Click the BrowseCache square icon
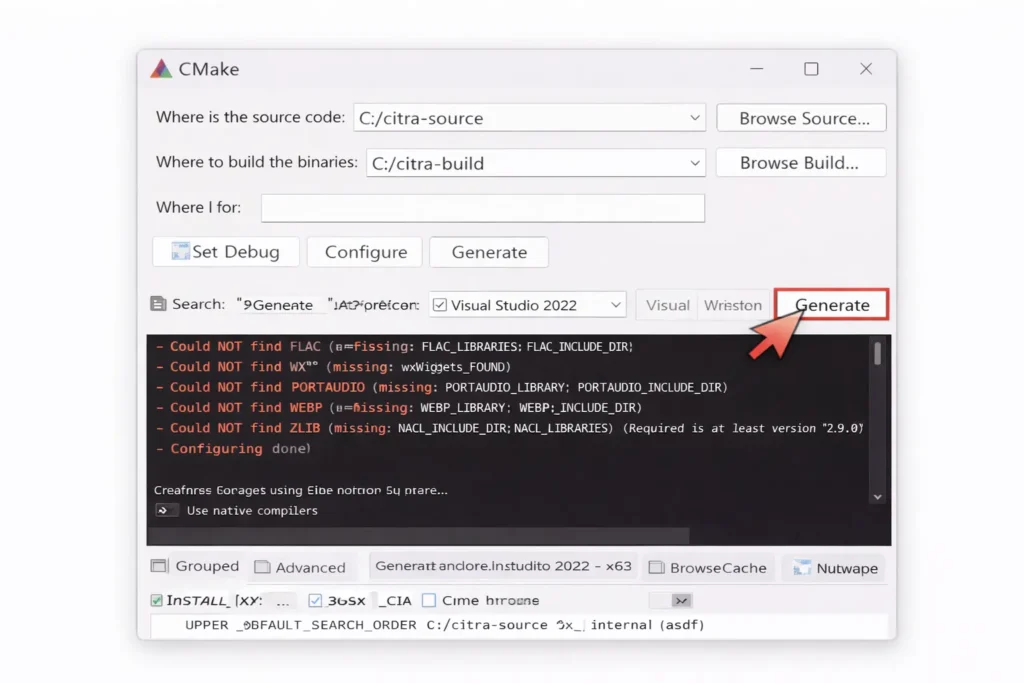Screen dimensions: 1024x683 (655, 567)
